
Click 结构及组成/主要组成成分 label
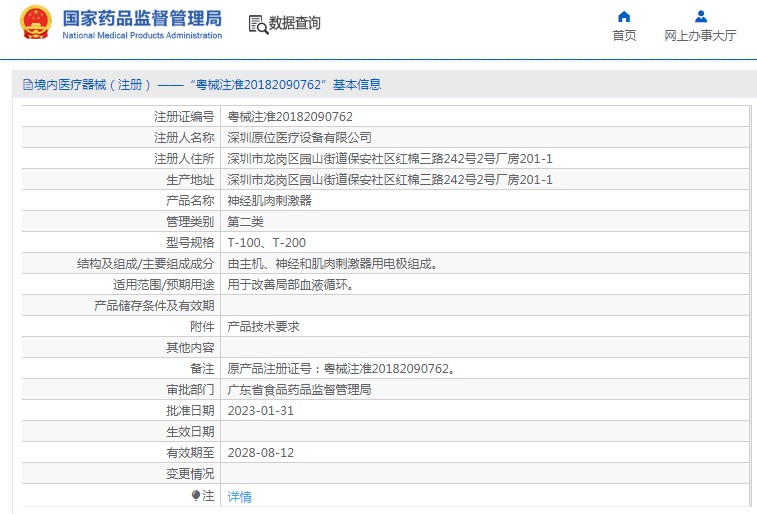[145, 264]
